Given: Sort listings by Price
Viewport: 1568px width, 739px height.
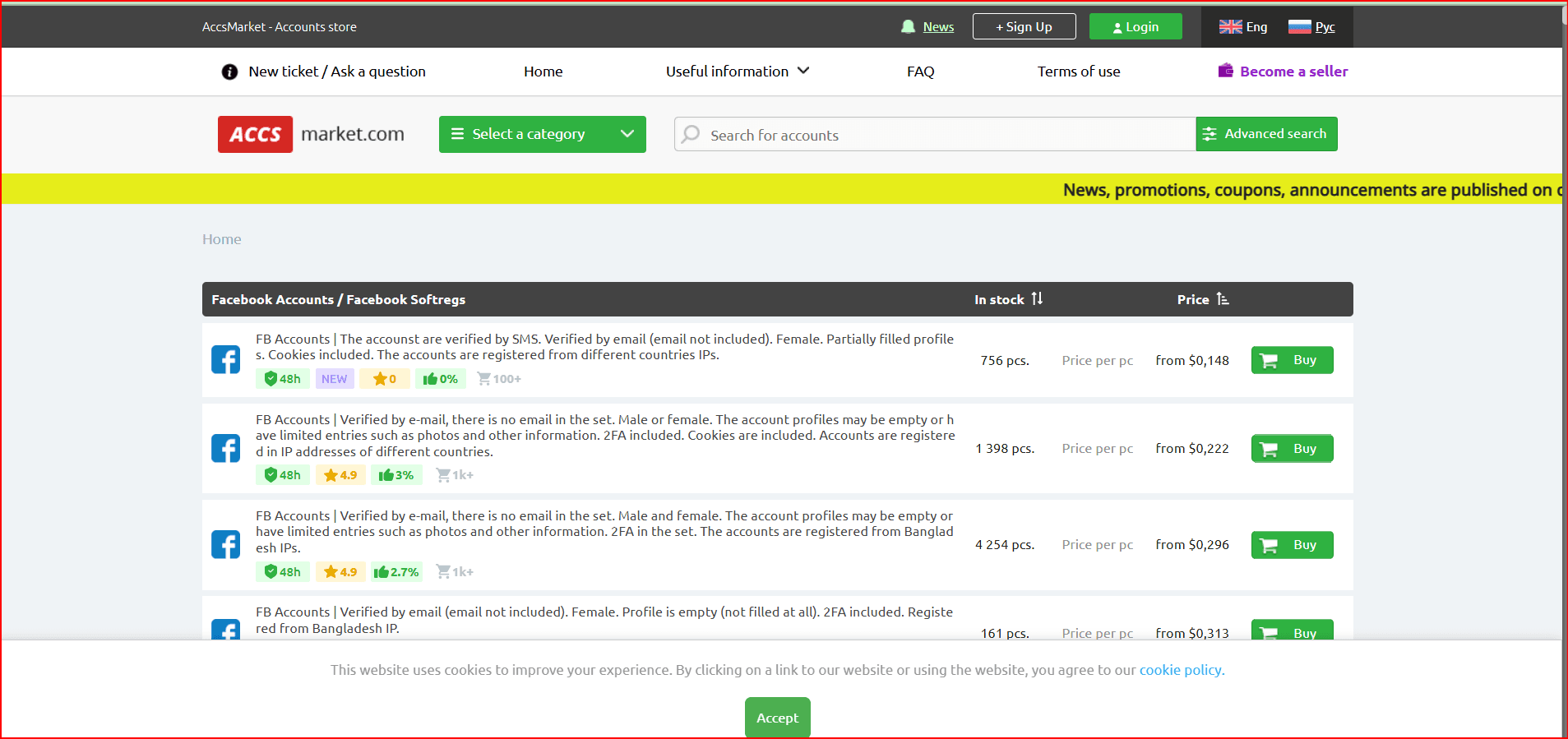Looking at the screenshot, I should point(1202,299).
